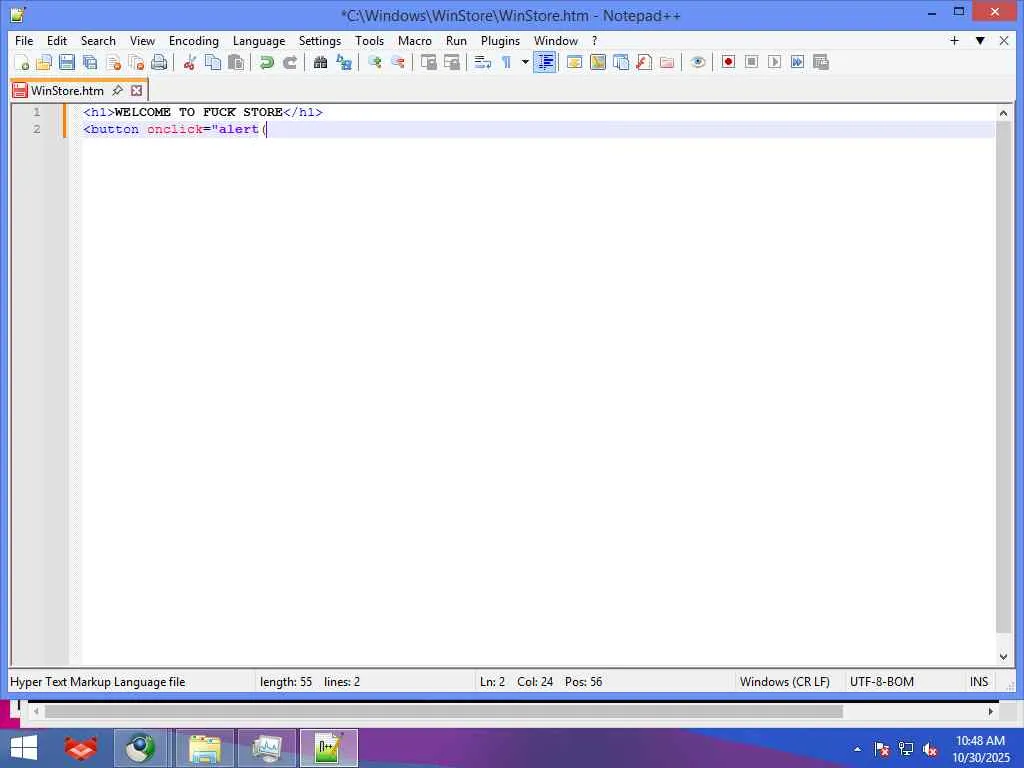Open the Language menu
1024x768 pixels.
point(259,40)
